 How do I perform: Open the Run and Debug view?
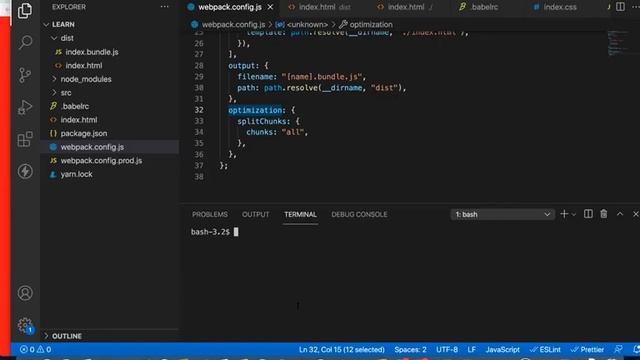click(25, 107)
